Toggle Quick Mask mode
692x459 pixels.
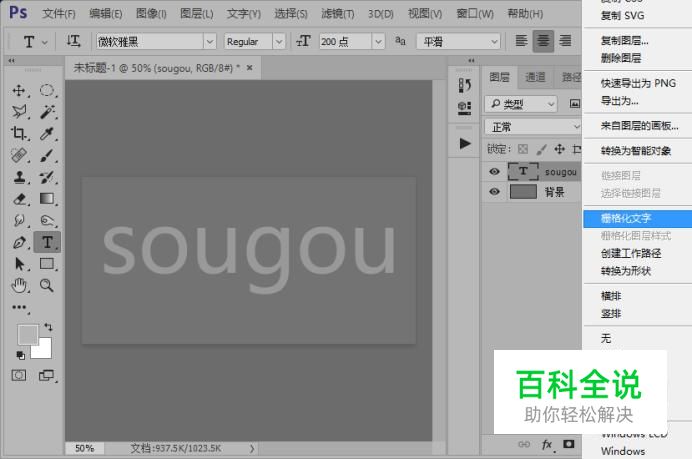[x=19, y=375]
